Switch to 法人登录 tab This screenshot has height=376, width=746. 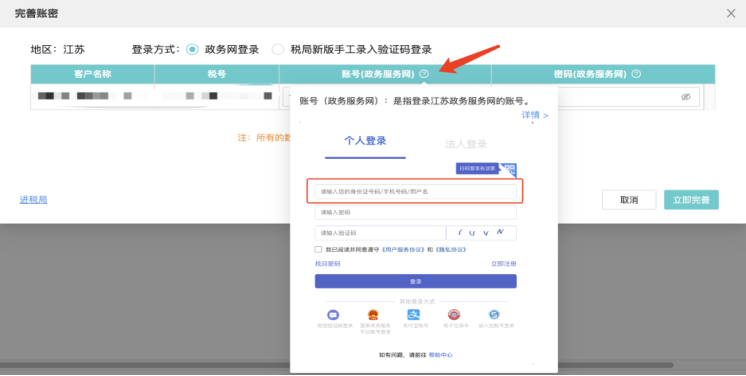pos(466,144)
